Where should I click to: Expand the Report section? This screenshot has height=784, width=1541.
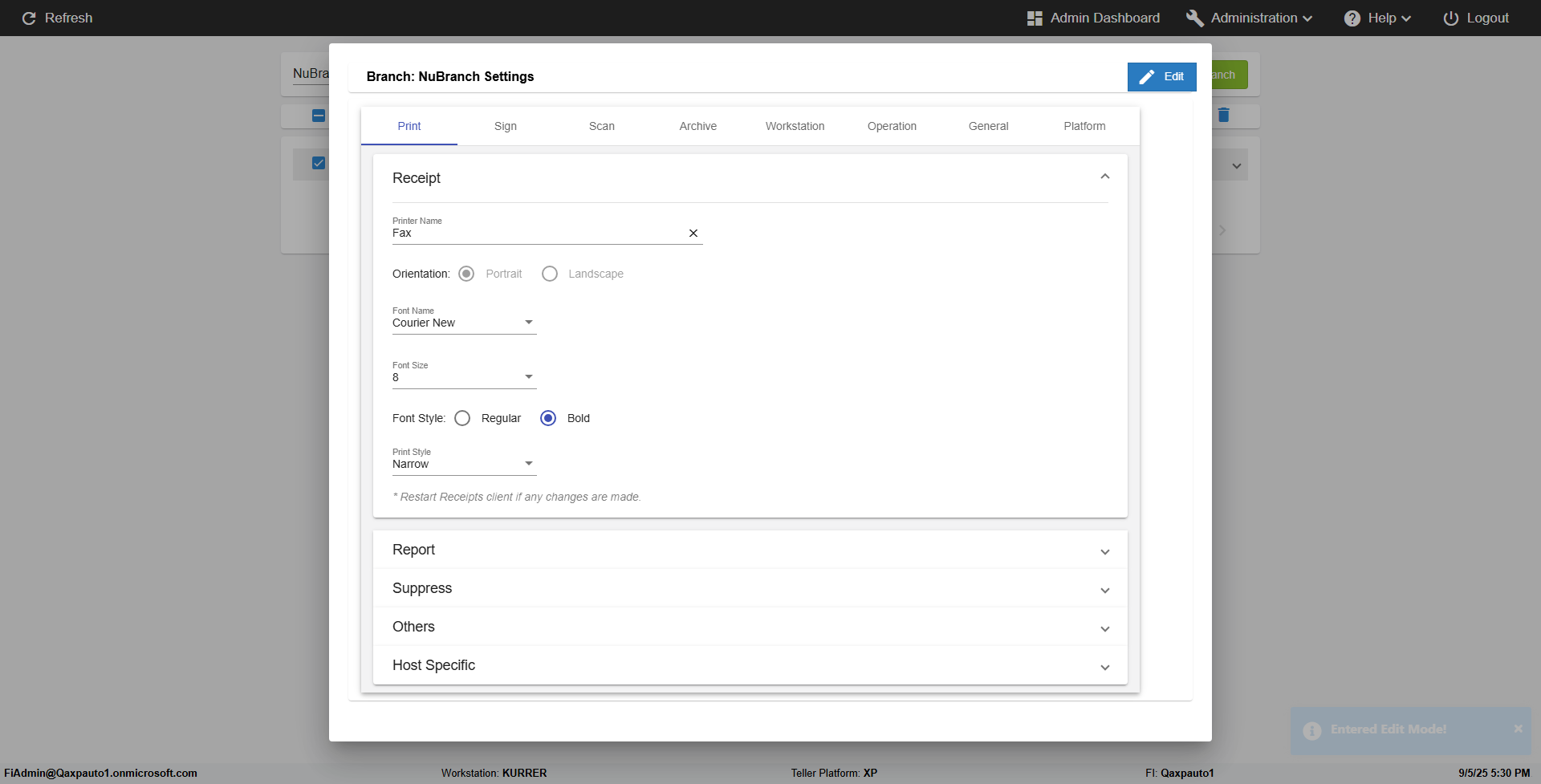pos(750,550)
